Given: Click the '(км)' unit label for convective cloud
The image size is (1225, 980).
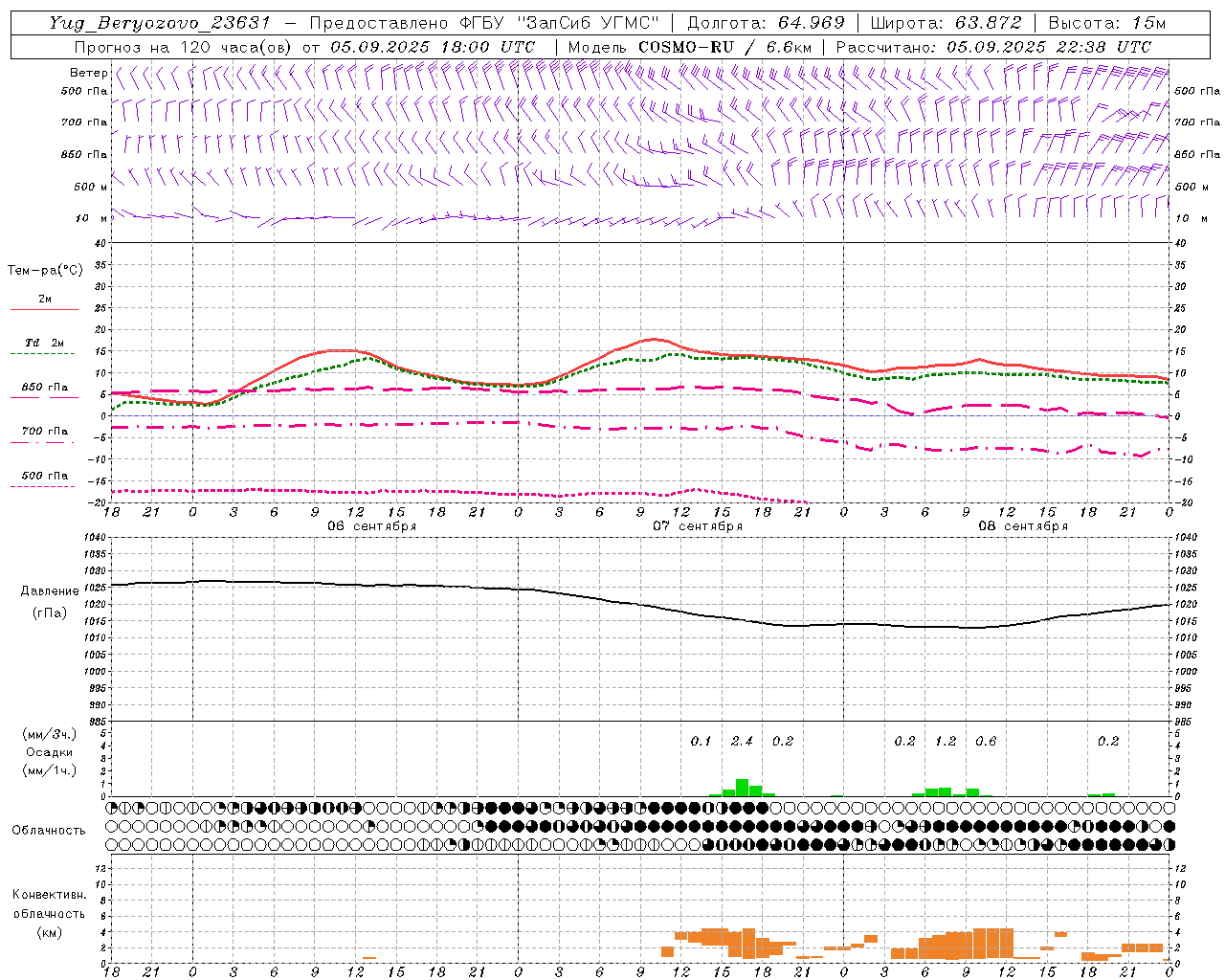Looking at the screenshot, I should 49,932.
